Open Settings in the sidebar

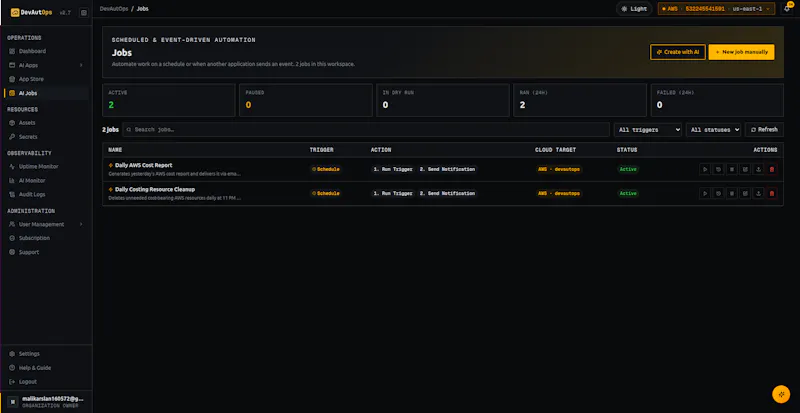46,354
